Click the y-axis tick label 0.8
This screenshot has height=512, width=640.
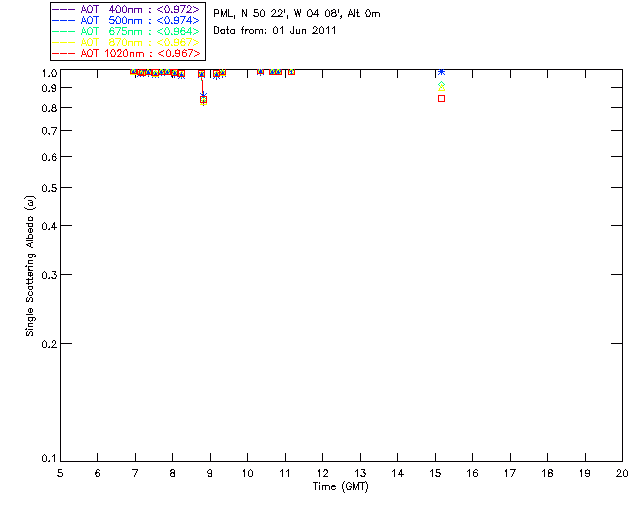(49, 108)
